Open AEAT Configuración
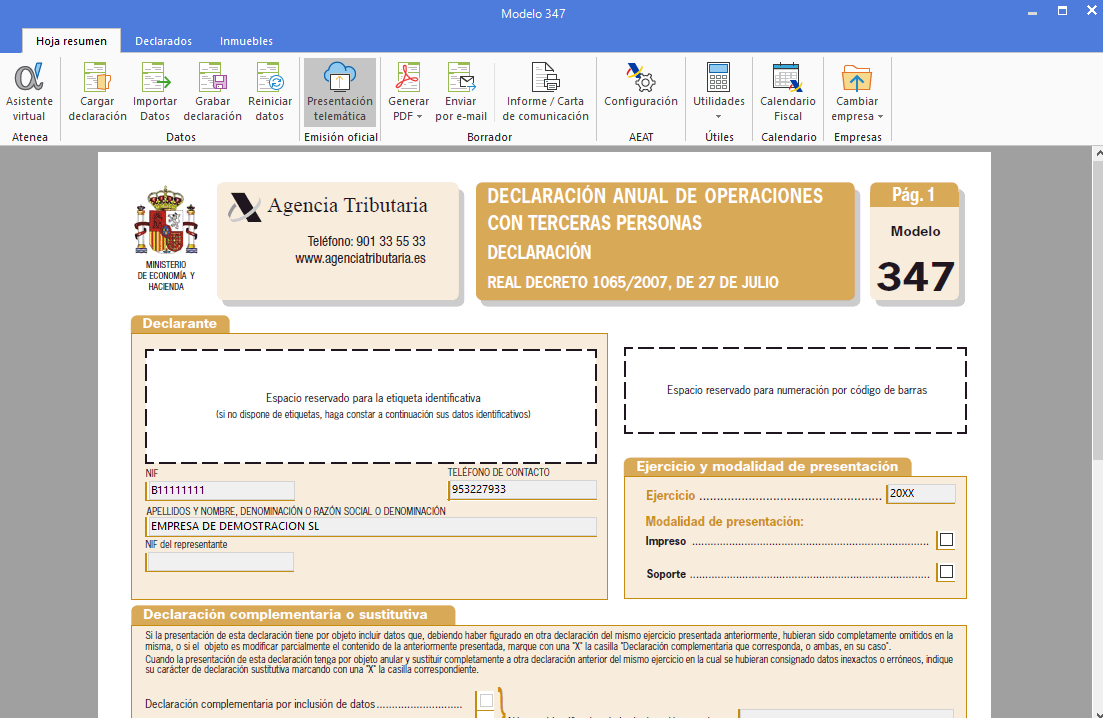 tap(641, 86)
